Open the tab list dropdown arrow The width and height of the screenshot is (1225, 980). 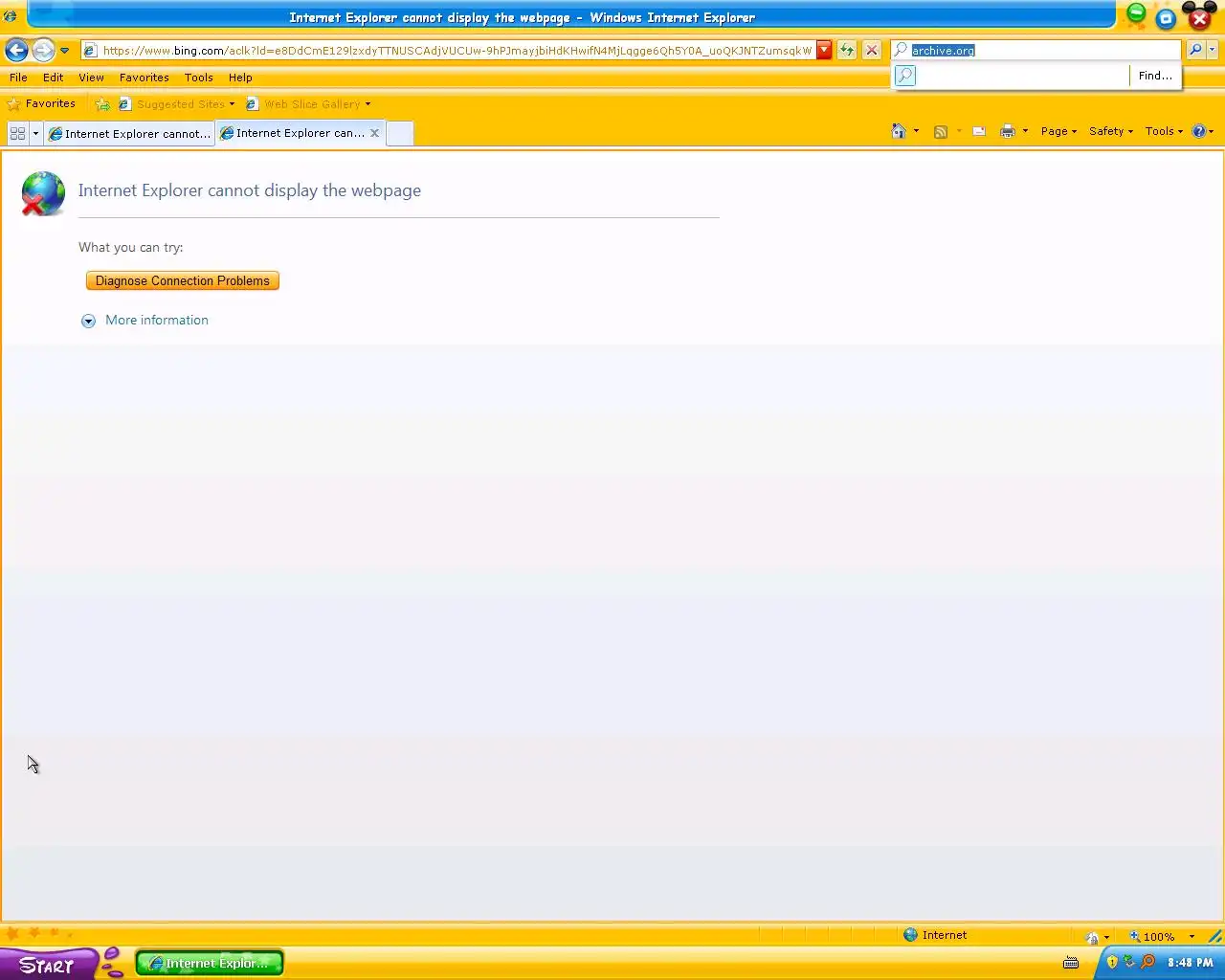pos(35,134)
